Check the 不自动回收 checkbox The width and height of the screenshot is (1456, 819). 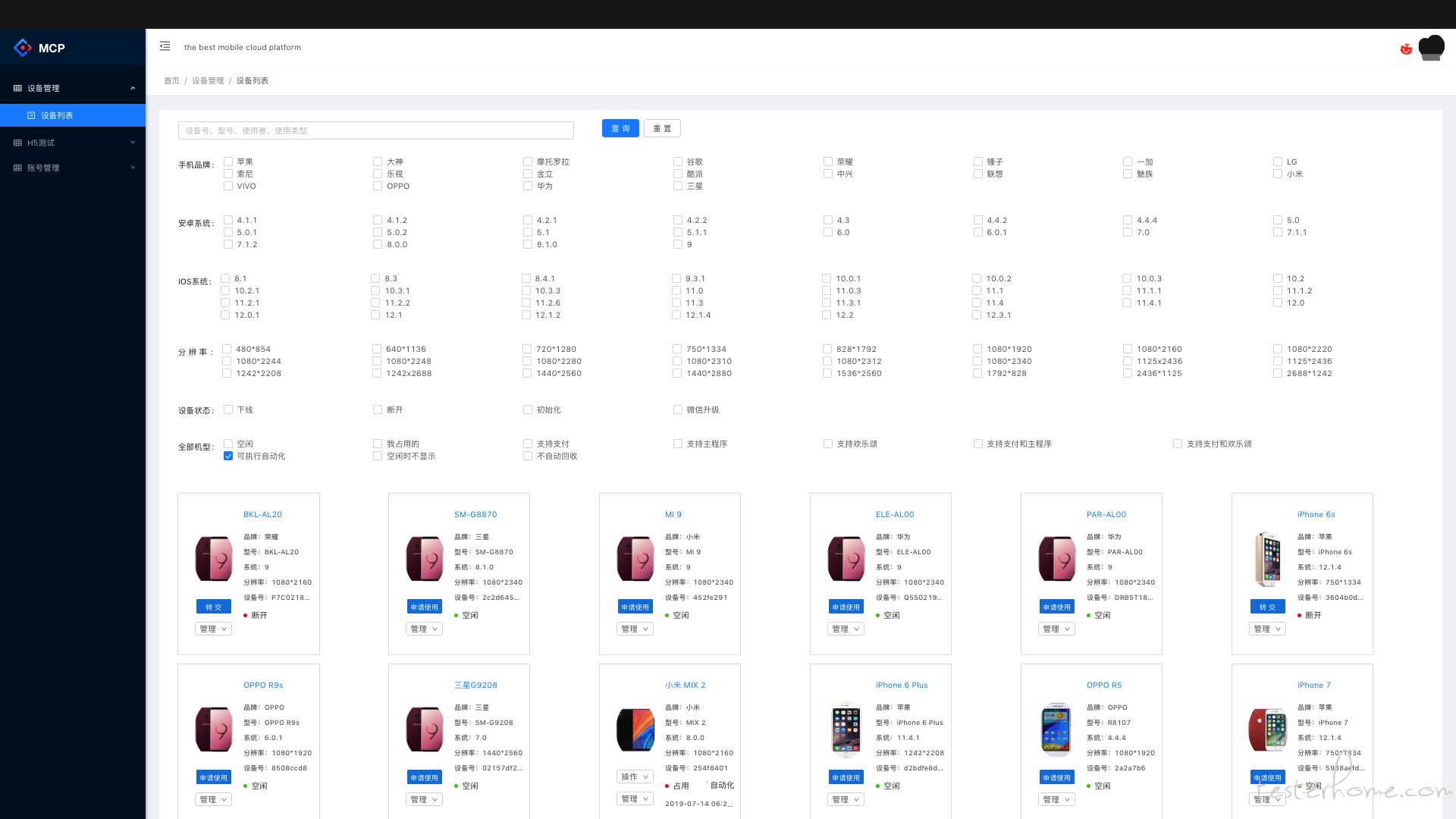[528, 456]
